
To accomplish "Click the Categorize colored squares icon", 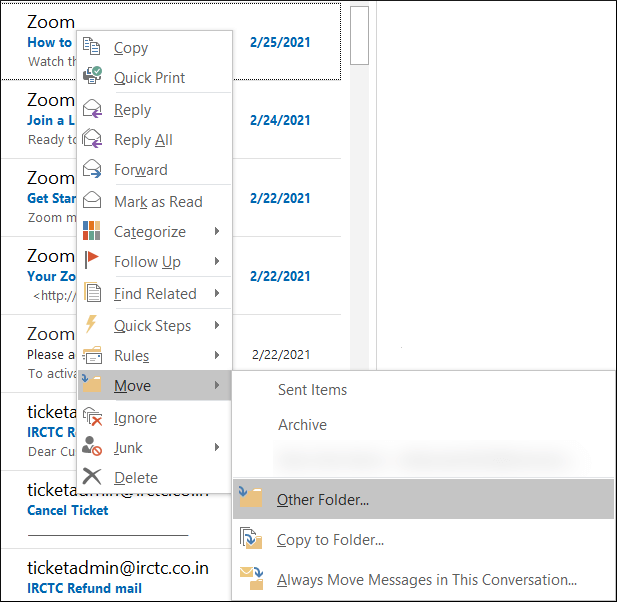I will (x=92, y=231).
